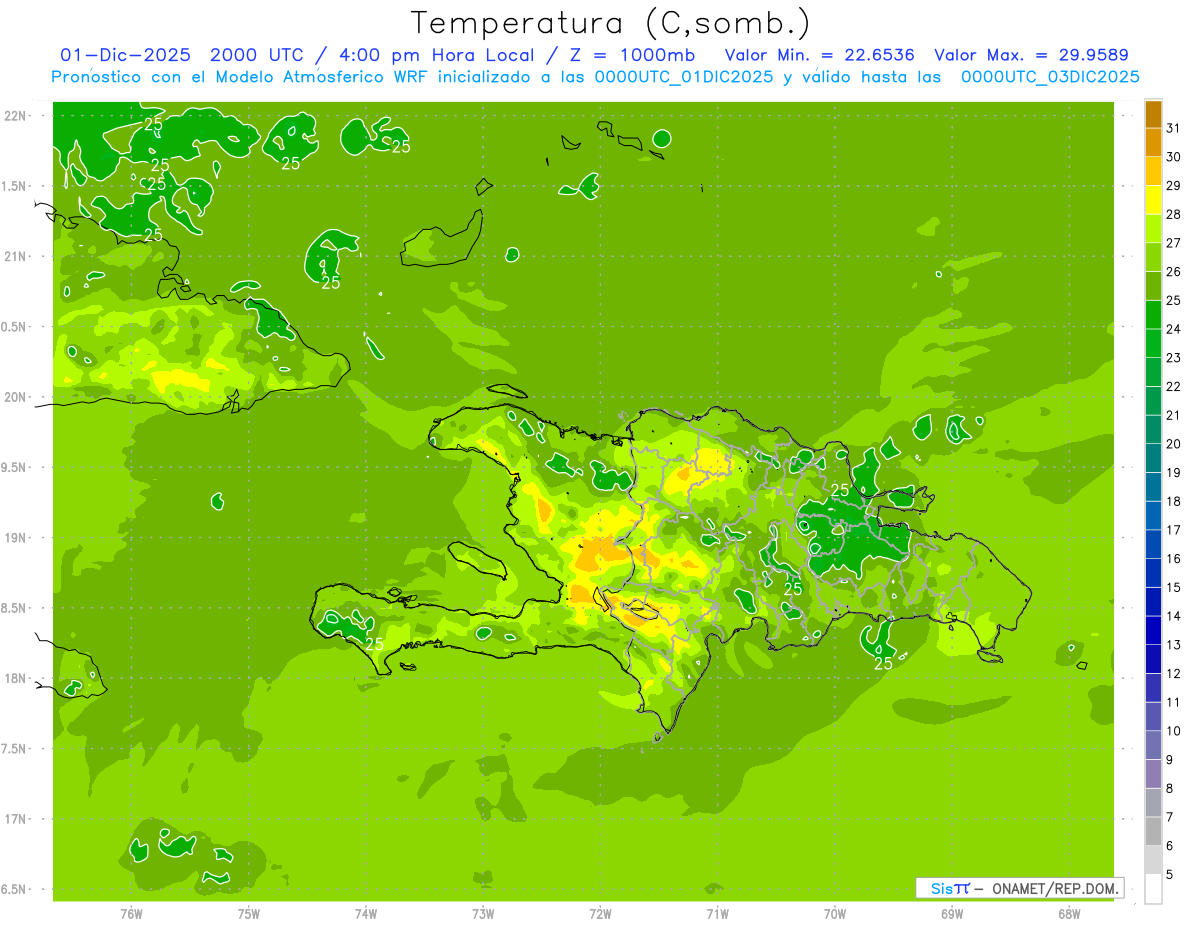Select the '0000UTC_03DIC2025' valid-until text
Image resolution: width=1200 pixels, height=927 pixels.
tap(1050, 77)
